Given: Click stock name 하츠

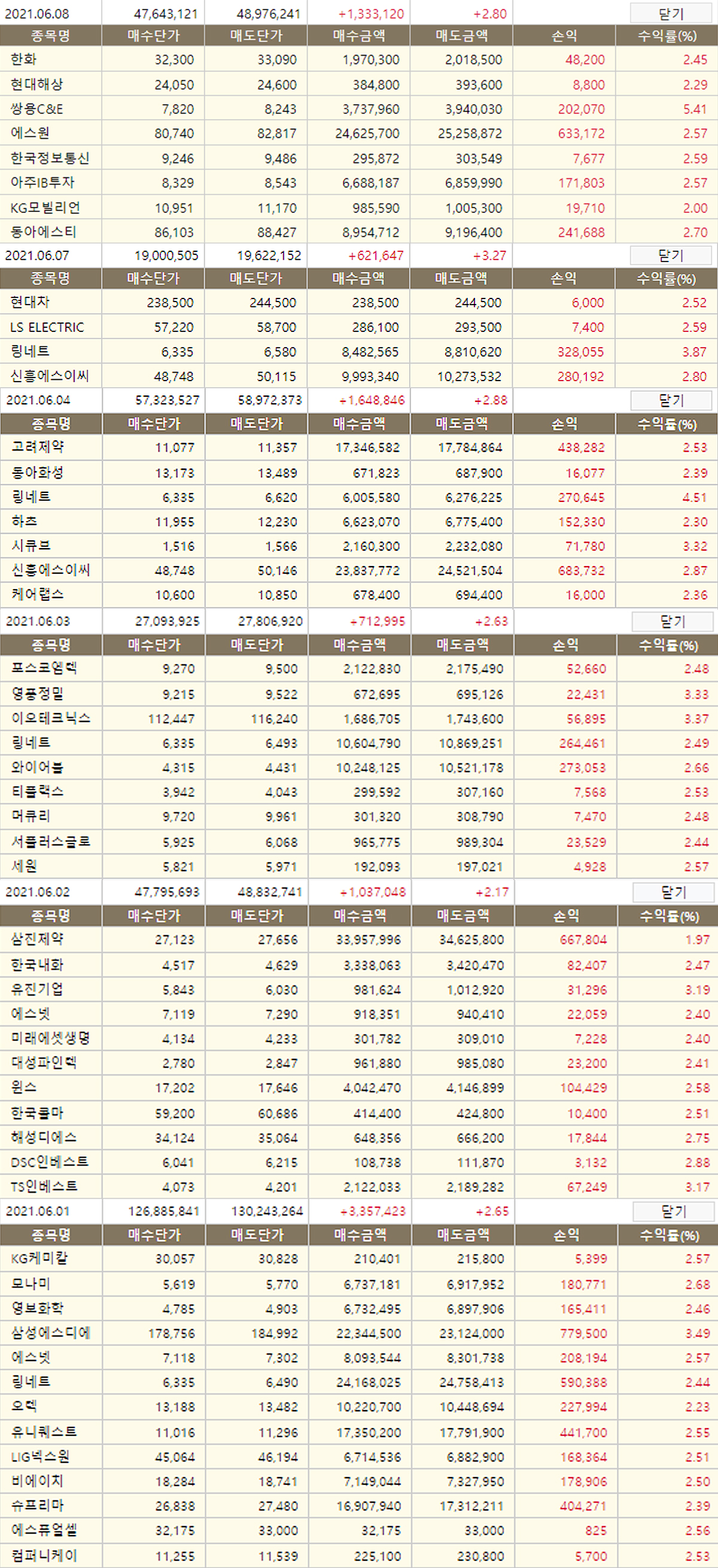Looking at the screenshot, I should 25,522.
